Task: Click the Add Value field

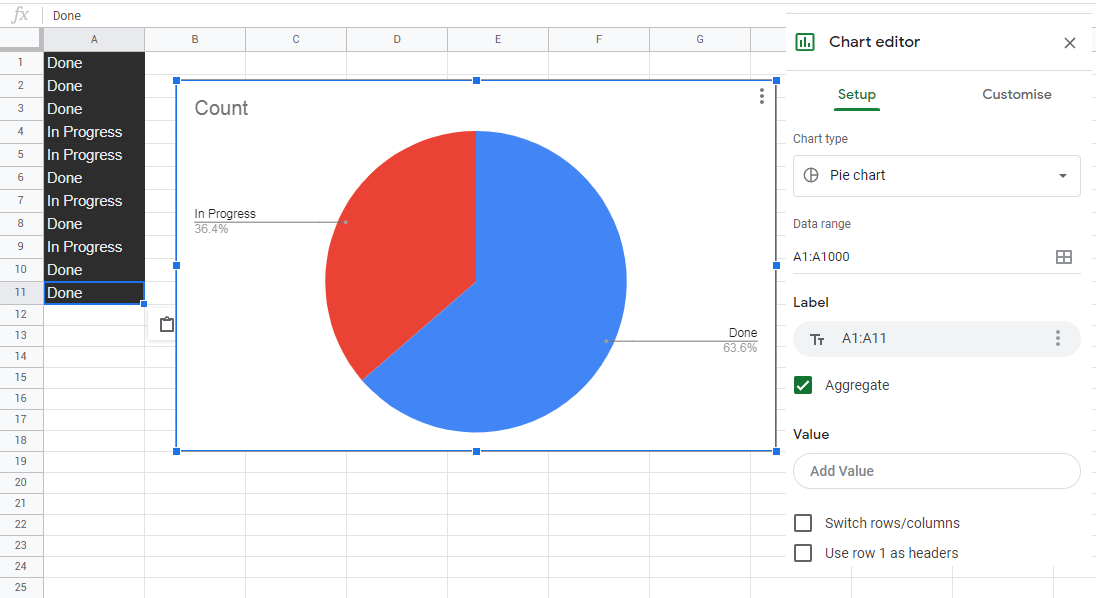Action: pos(937,471)
